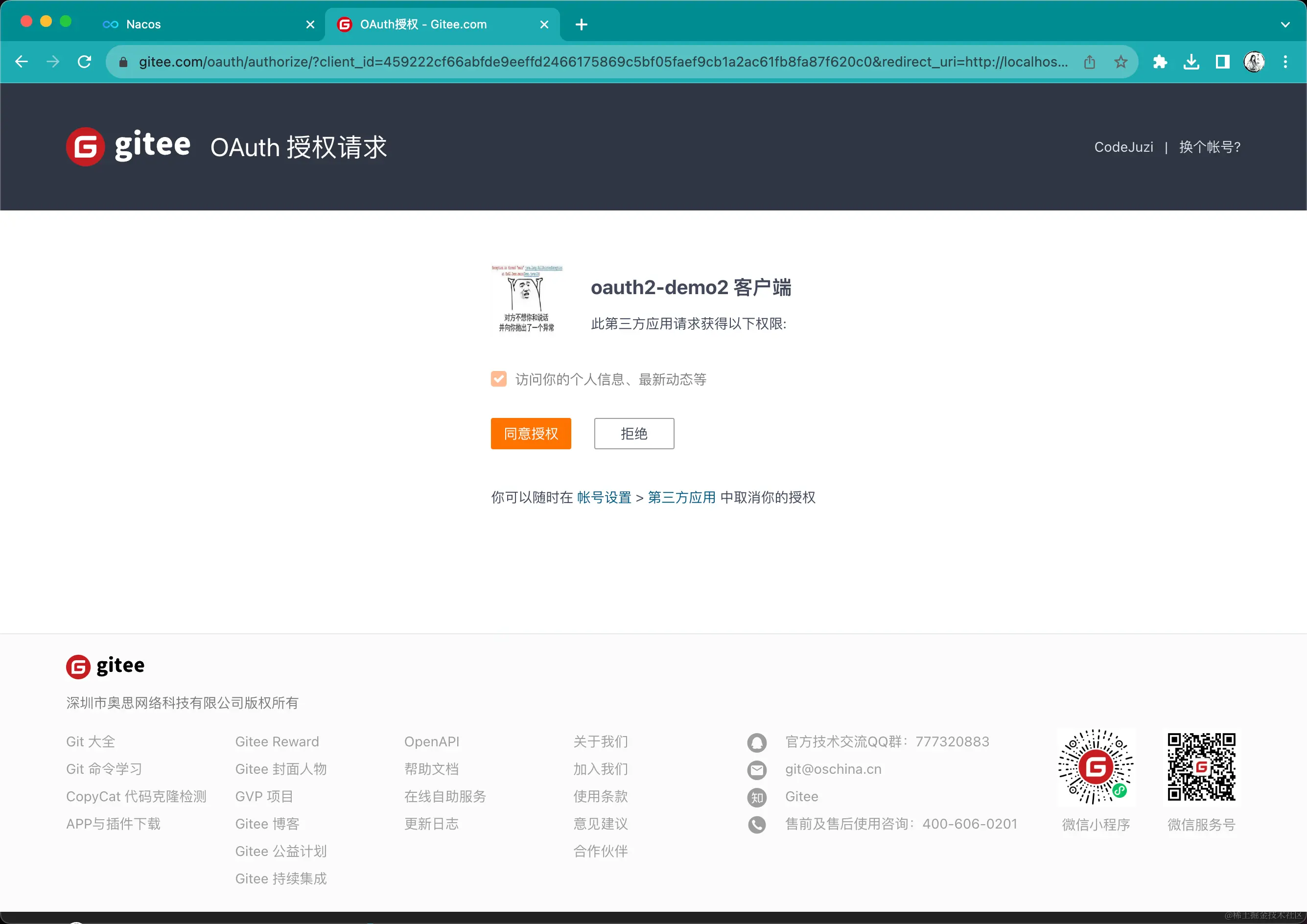The image size is (1307, 924).
Task: Open a new browser tab
Action: coord(581,24)
